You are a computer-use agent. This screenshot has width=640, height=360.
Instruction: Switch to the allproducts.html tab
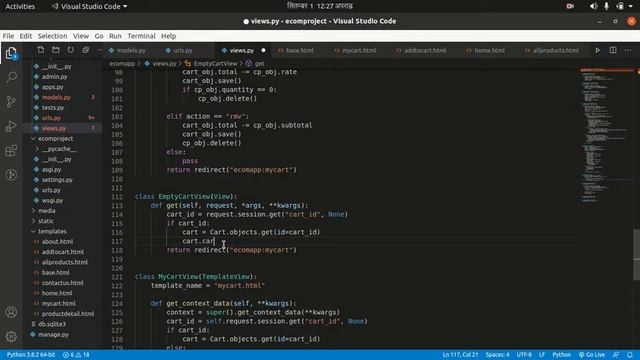click(556, 50)
